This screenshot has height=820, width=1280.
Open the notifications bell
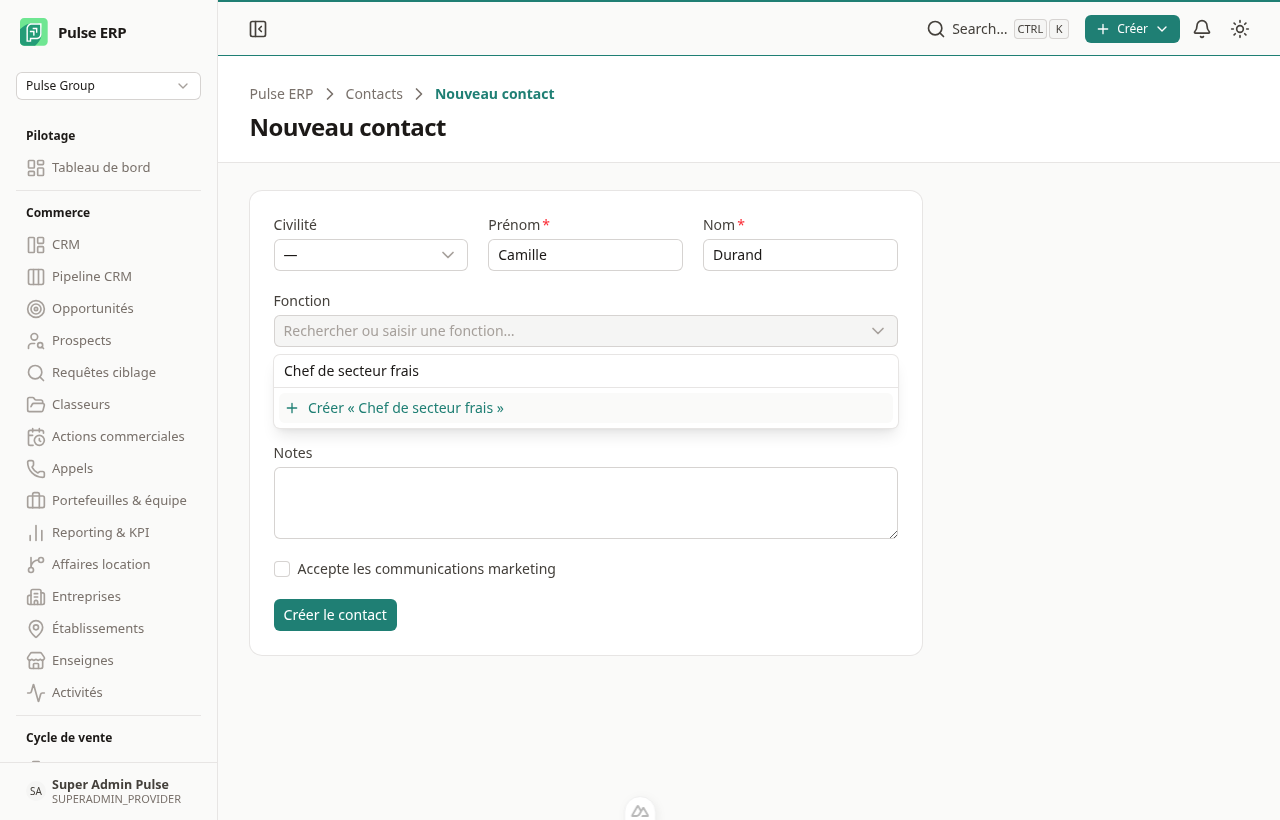point(1202,29)
